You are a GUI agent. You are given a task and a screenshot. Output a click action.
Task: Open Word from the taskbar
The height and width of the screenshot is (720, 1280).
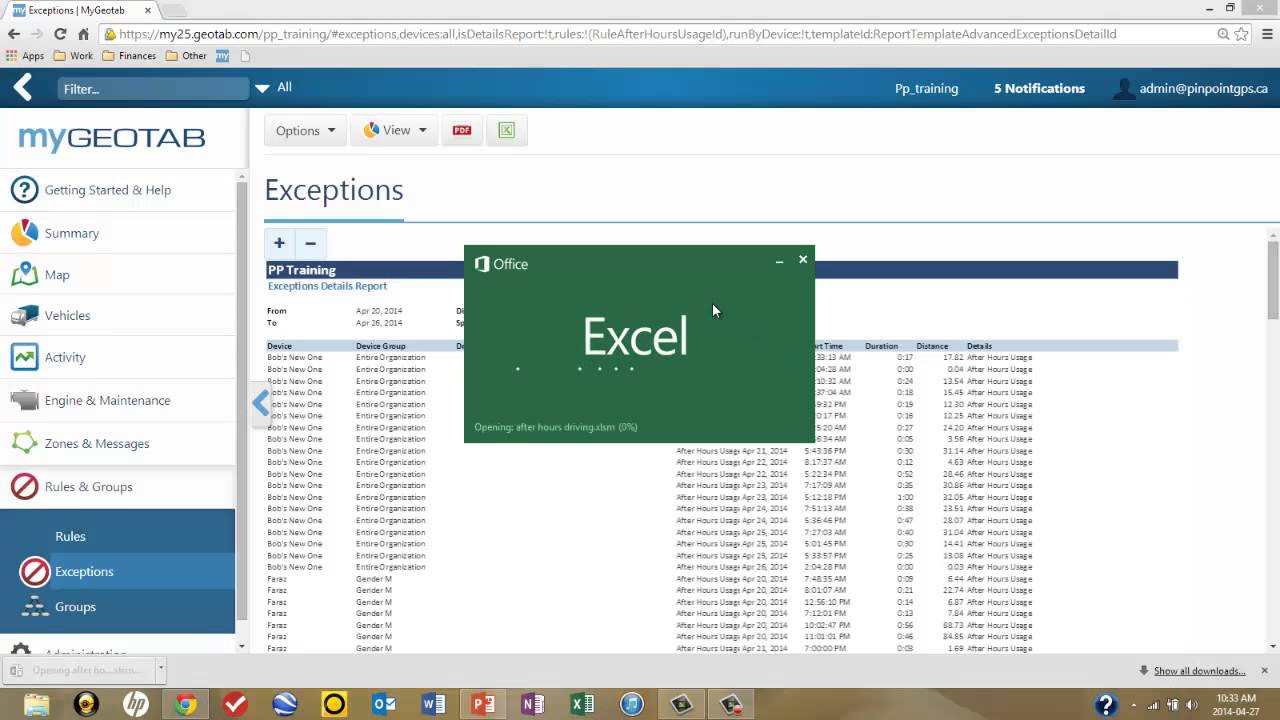point(434,705)
